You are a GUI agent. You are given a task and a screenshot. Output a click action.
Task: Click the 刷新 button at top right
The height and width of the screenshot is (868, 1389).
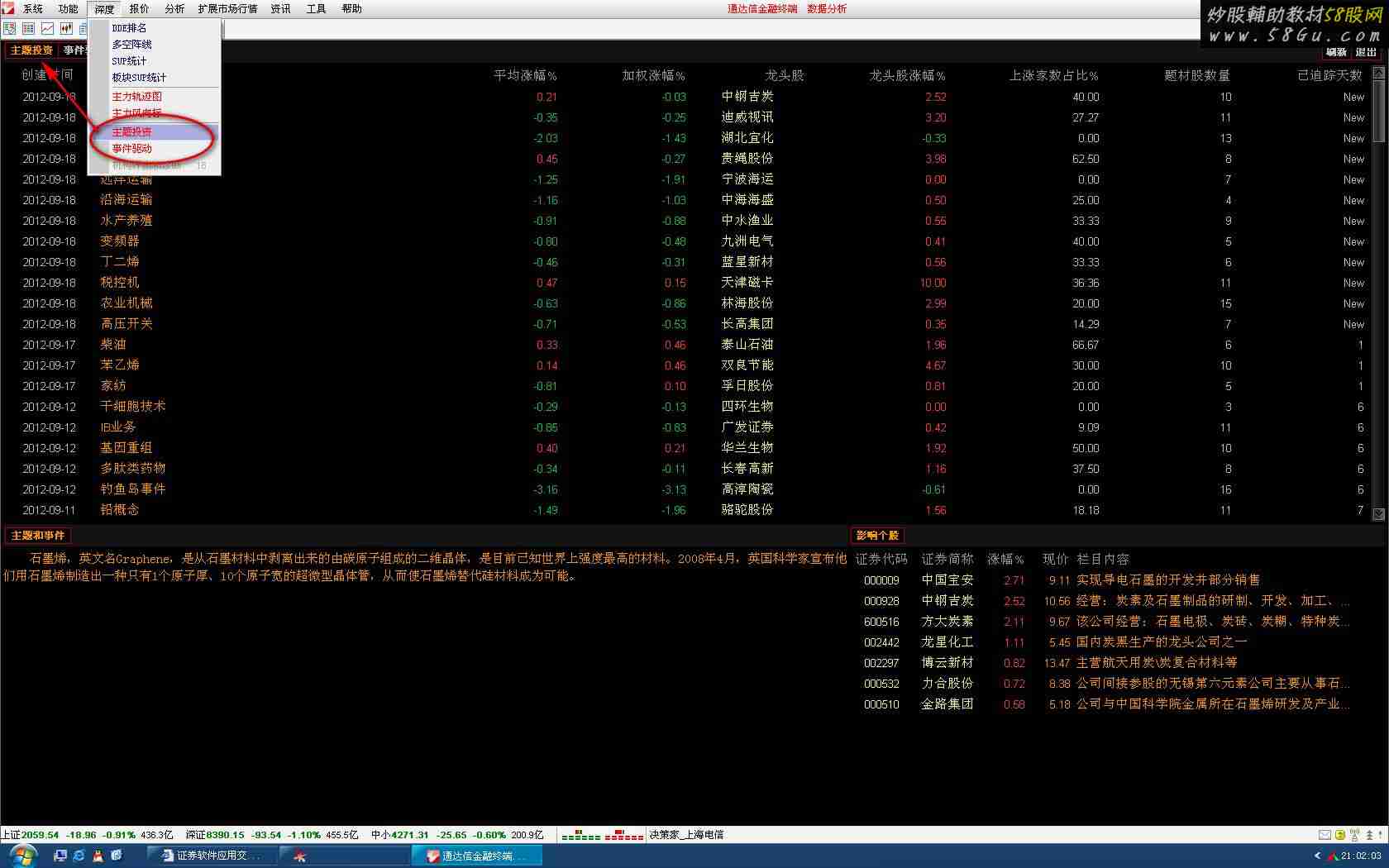[x=1336, y=52]
